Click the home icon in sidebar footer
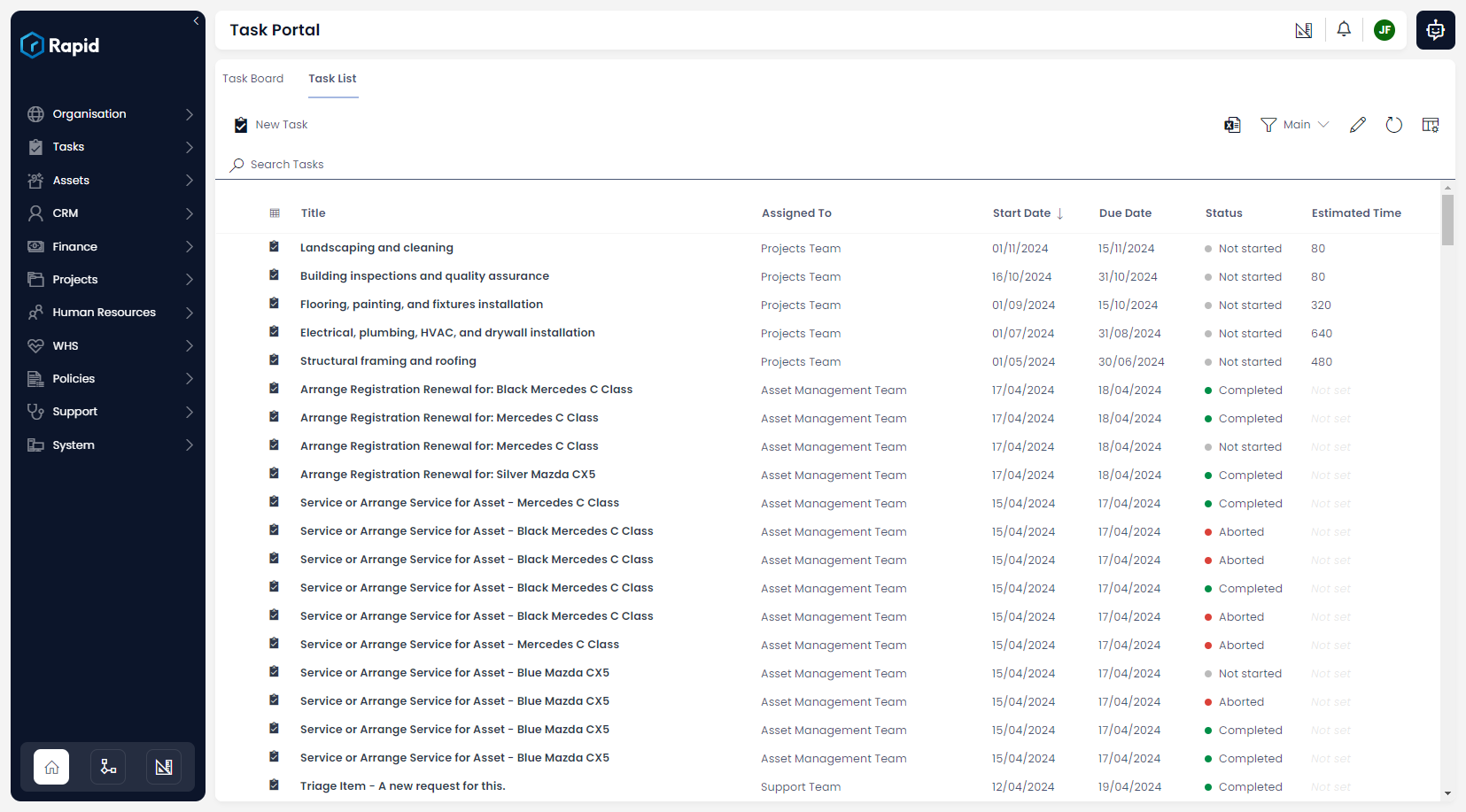The width and height of the screenshot is (1466, 812). 51,767
